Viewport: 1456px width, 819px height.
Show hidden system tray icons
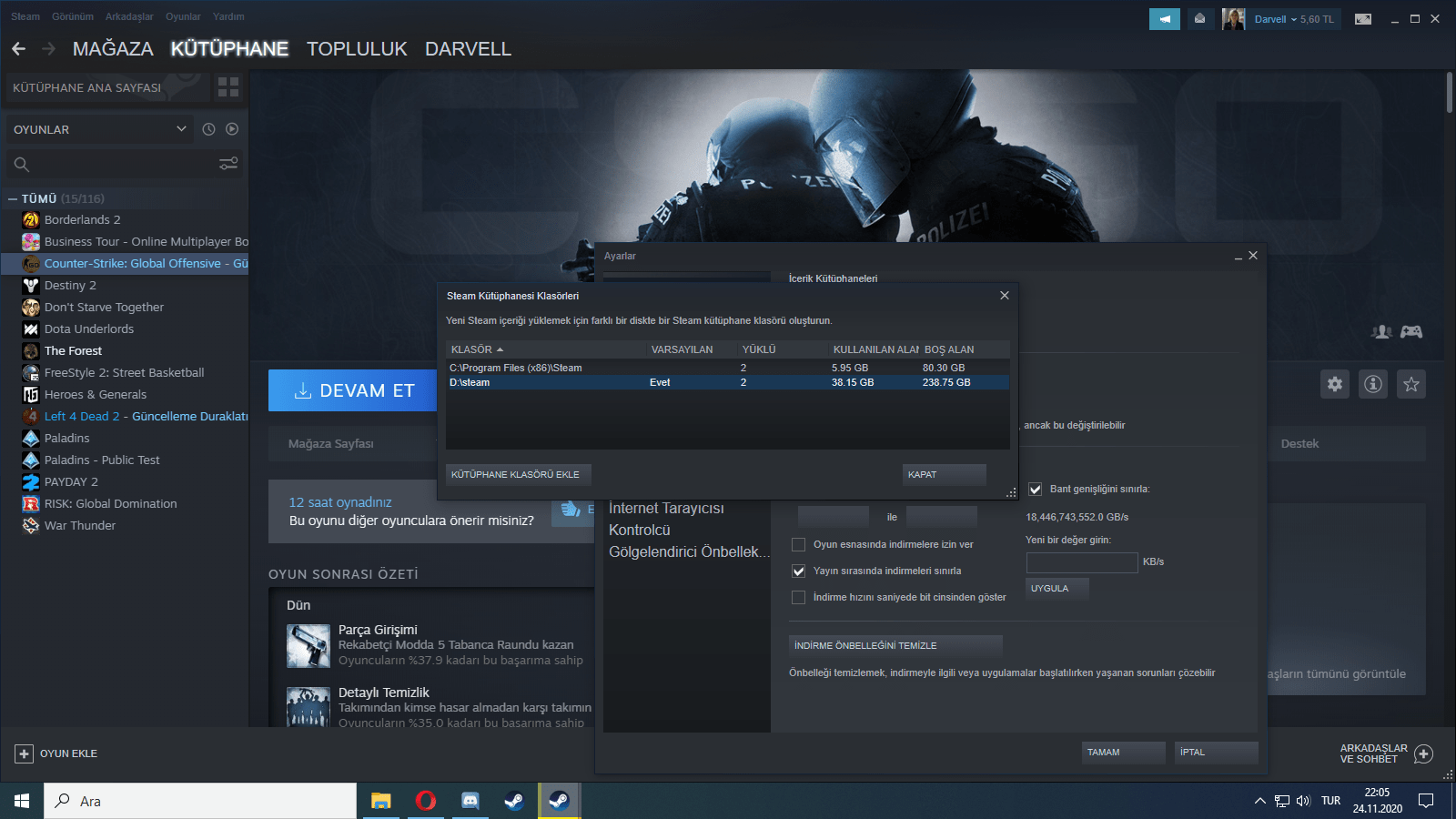1259,801
